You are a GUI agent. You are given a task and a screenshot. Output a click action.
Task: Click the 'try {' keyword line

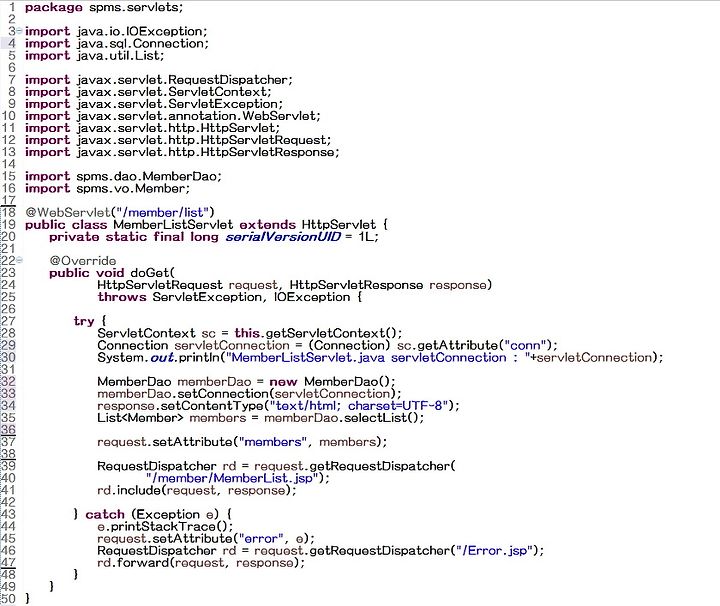click(x=90, y=321)
